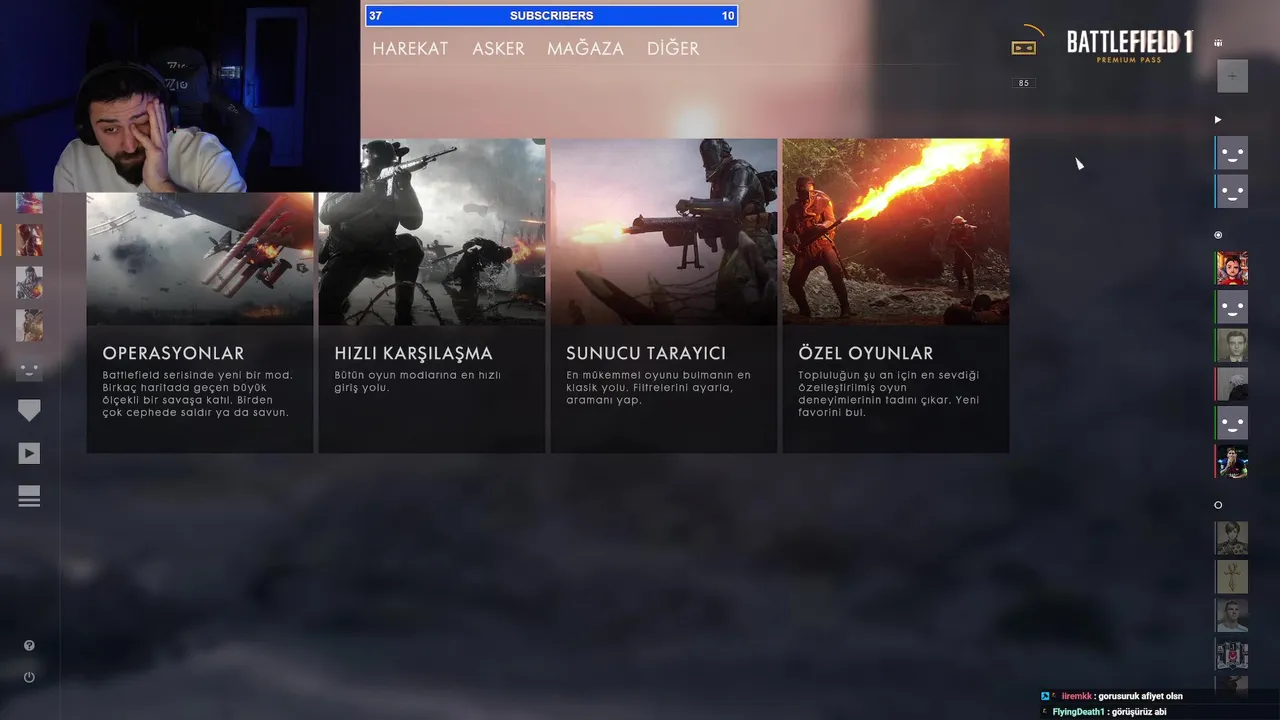1280x720 pixels.
Task: Open the football player friend avatar
Action: click(x=1232, y=462)
